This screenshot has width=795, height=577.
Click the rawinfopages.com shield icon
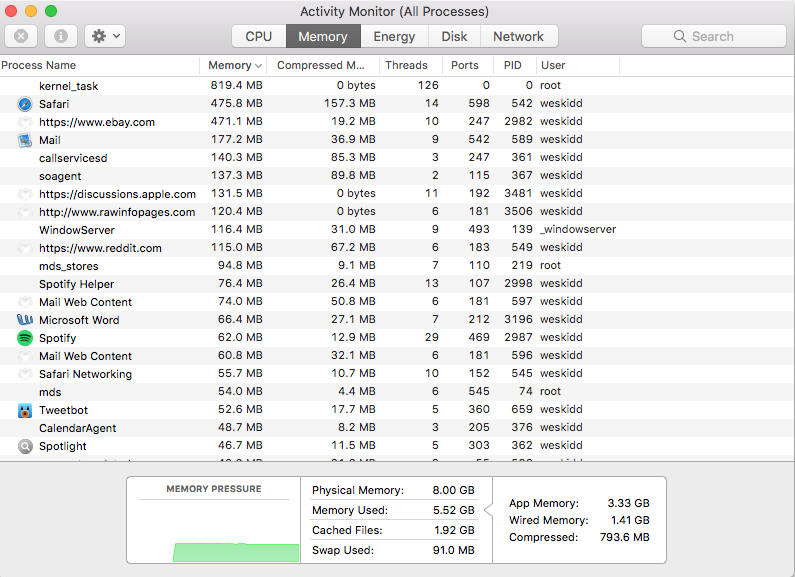click(x=25, y=212)
